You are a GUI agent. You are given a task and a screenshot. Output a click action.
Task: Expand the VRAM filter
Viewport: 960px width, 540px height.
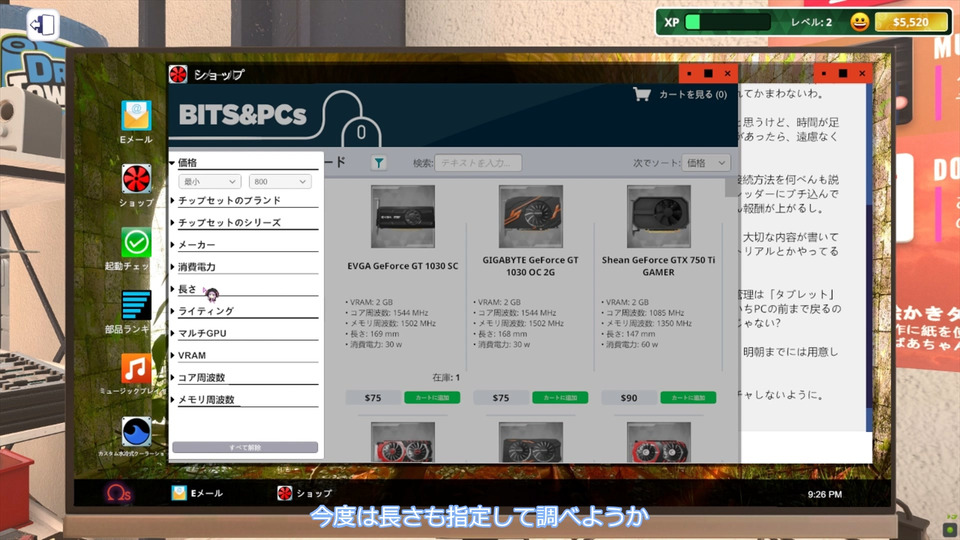(245, 355)
